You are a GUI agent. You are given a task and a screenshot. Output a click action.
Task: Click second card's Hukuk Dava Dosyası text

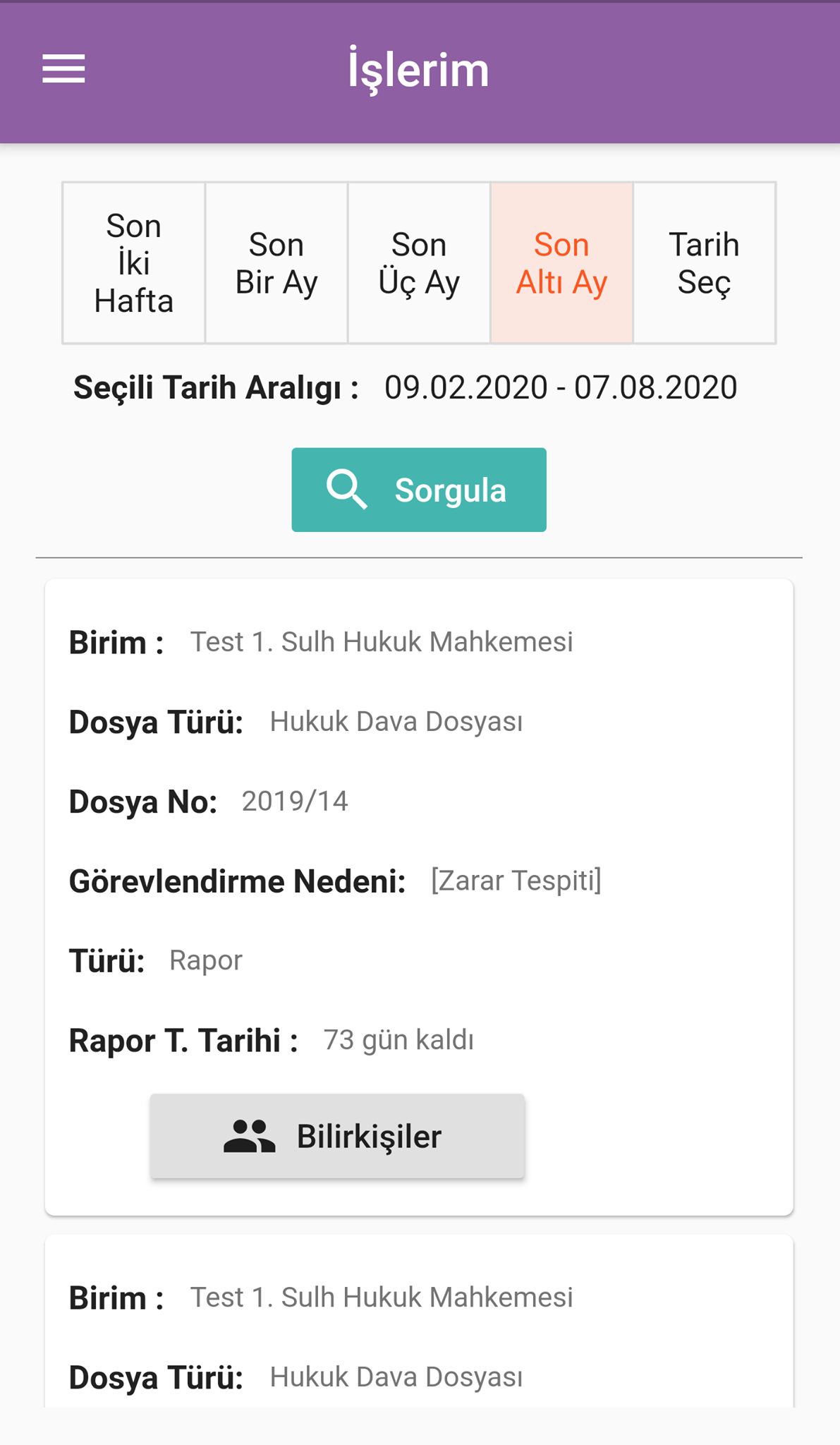[396, 1377]
